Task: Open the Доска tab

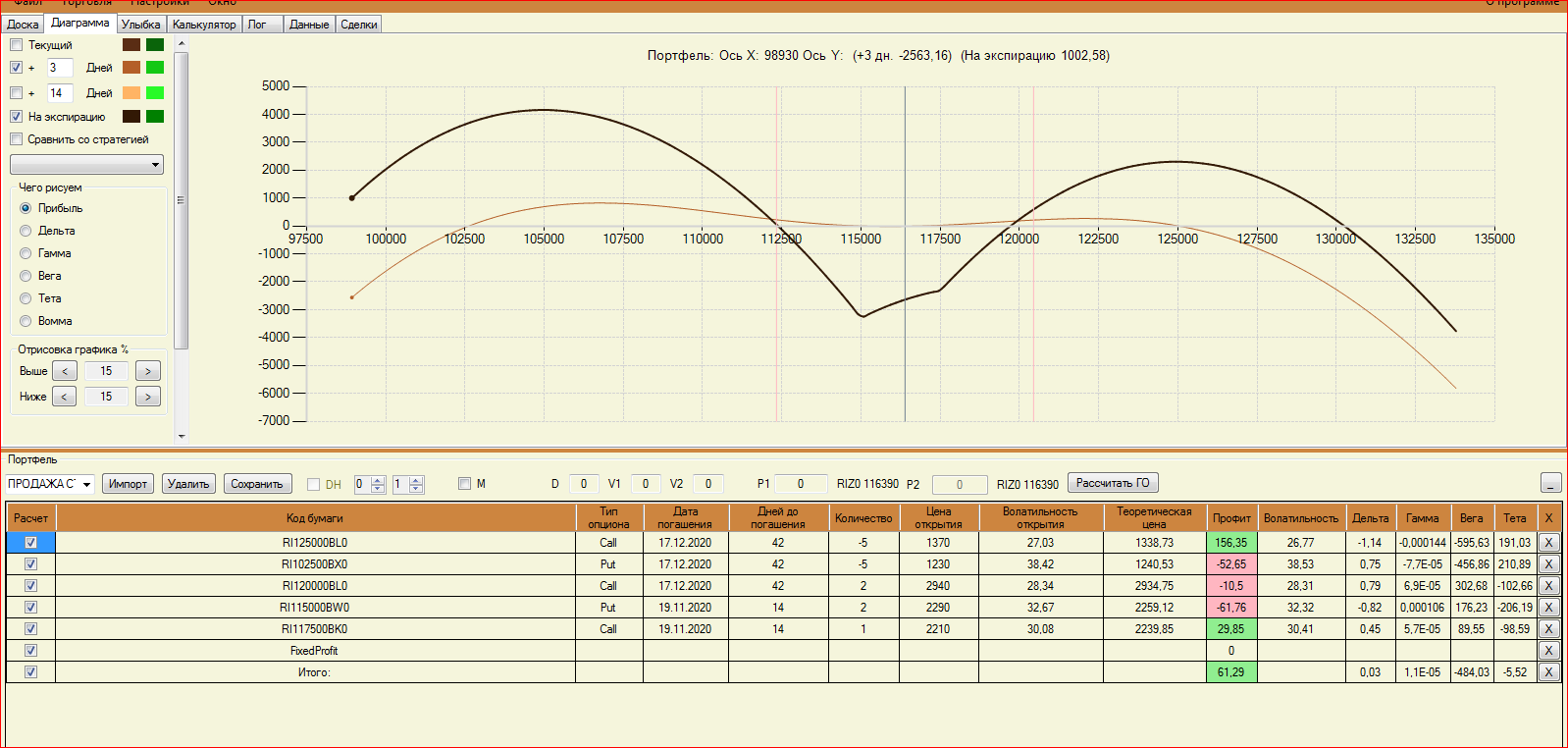Action: (x=23, y=25)
